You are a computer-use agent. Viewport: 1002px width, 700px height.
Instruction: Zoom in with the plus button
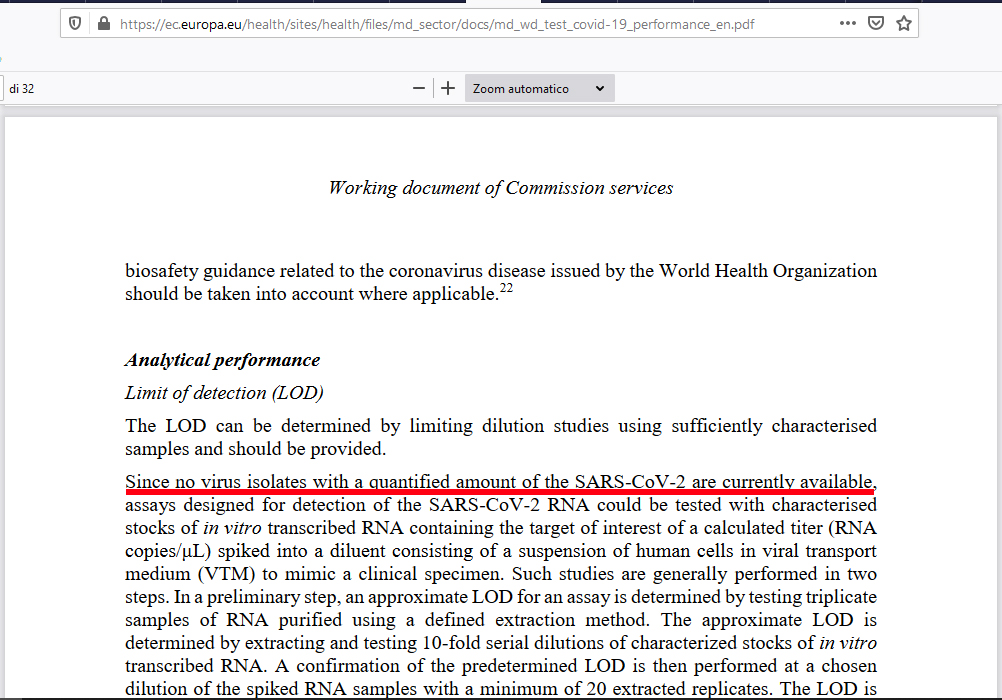pyautogui.click(x=448, y=88)
